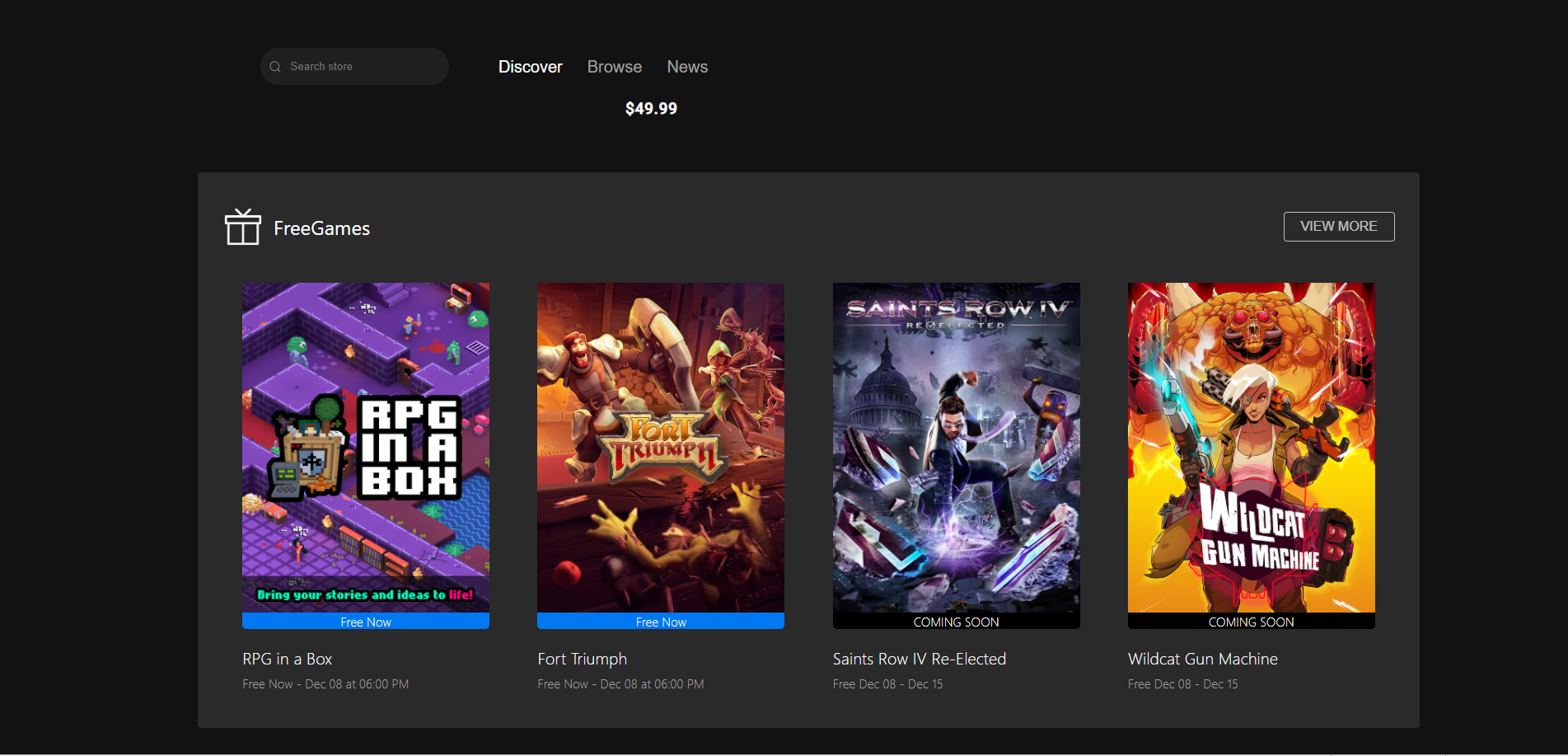Switch to the Browse tab
Image resolution: width=1568 pixels, height=756 pixels.
(615, 67)
